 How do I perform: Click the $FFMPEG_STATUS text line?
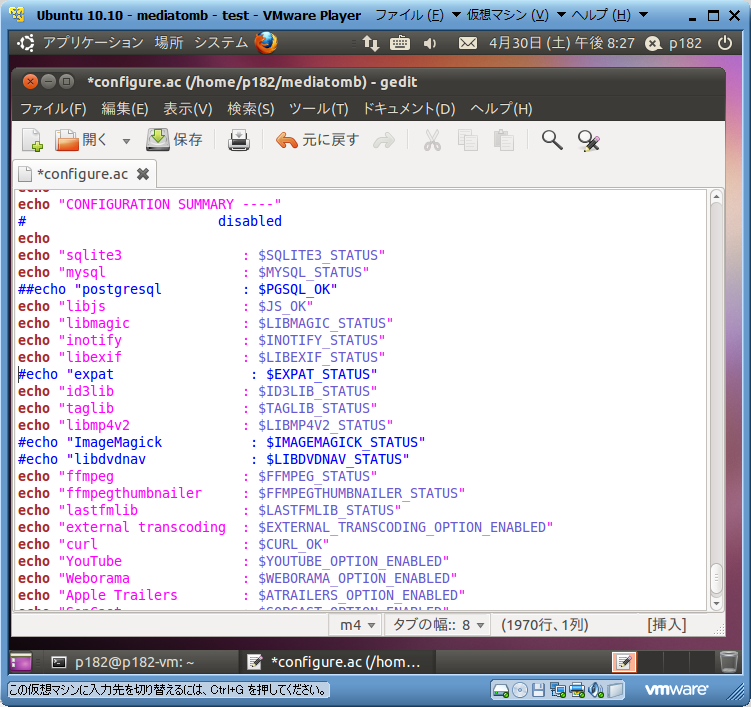click(318, 476)
